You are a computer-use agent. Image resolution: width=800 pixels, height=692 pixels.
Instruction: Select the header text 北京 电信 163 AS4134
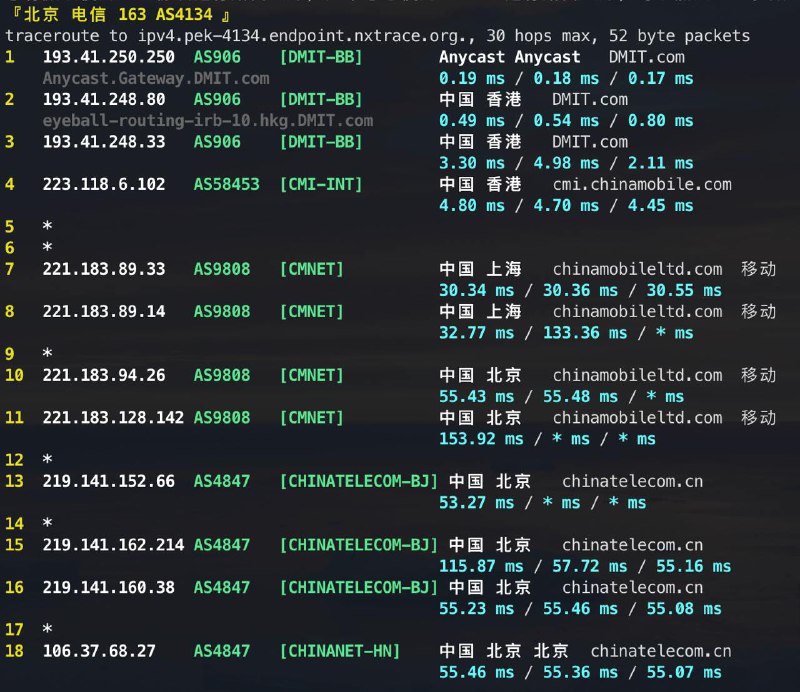pyautogui.click(x=118, y=14)
